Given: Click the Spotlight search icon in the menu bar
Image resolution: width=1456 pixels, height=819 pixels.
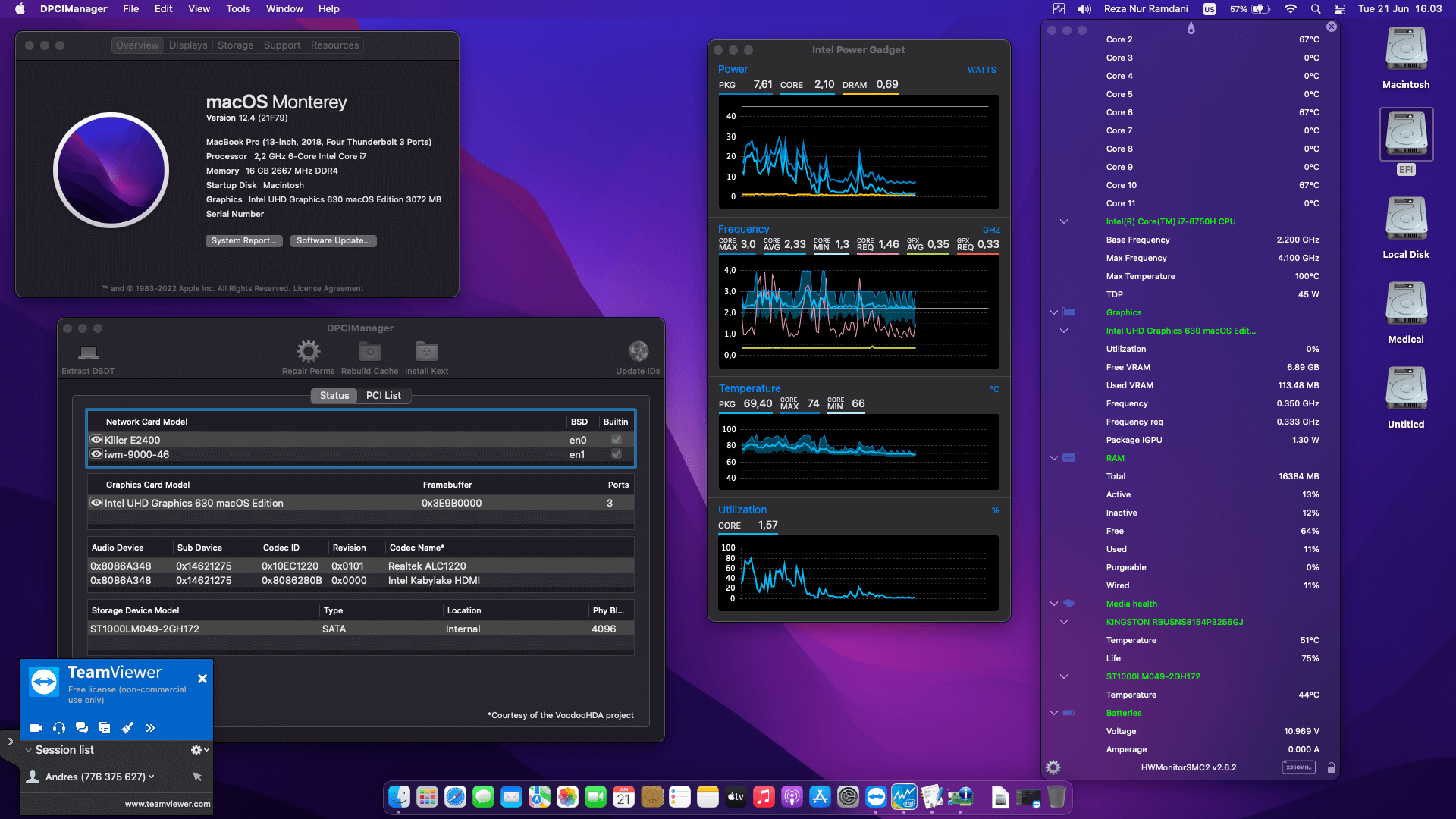Looking at the screenshot, I should coord(1316,9).
